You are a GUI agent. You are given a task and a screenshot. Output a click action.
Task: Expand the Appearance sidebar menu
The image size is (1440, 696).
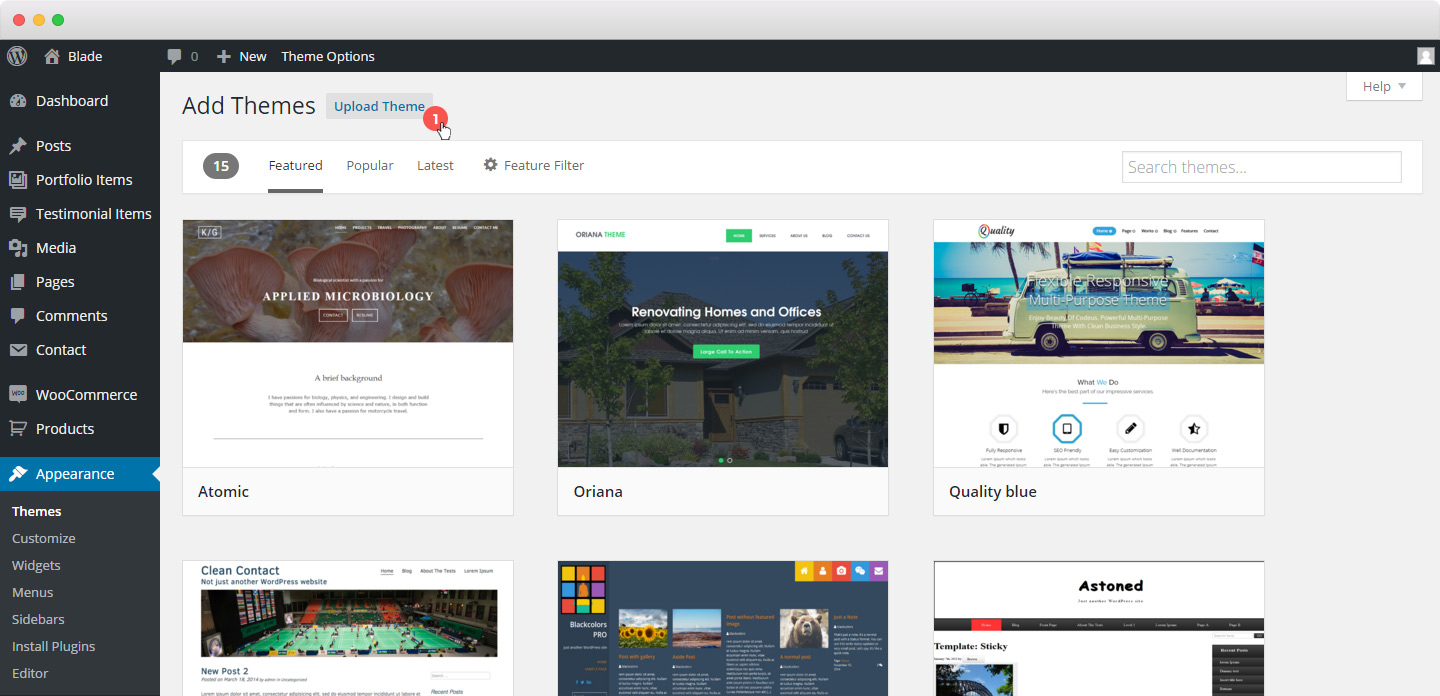[x=75, y=474]
